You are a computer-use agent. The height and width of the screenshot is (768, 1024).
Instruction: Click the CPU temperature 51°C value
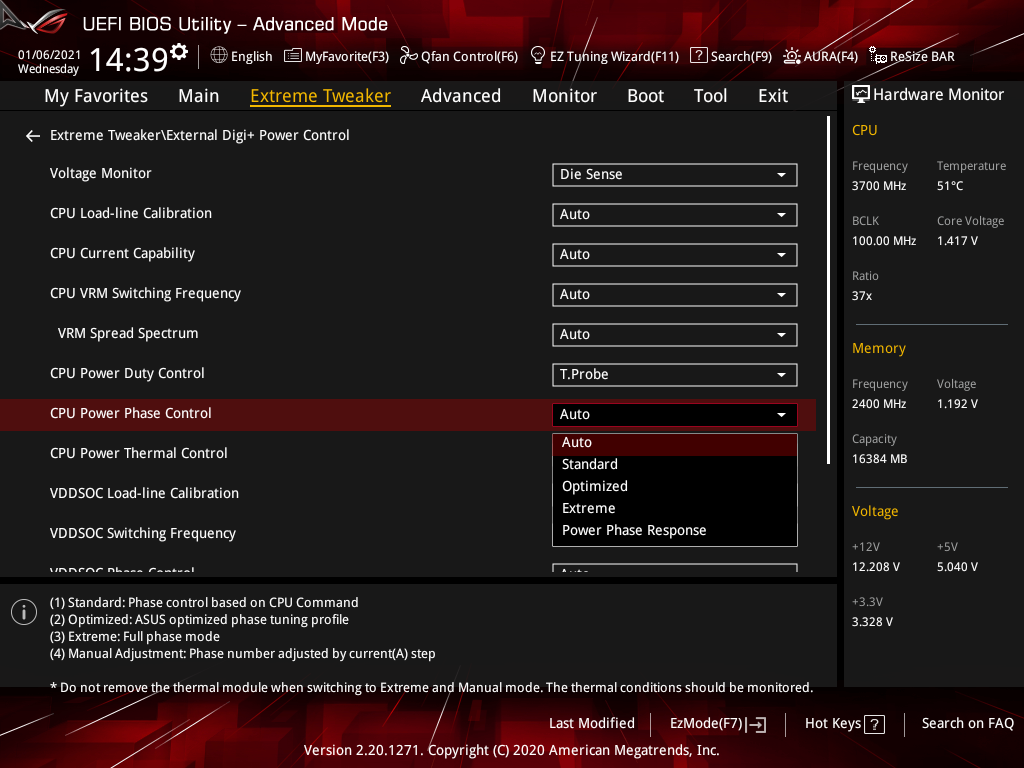point(950,186)
